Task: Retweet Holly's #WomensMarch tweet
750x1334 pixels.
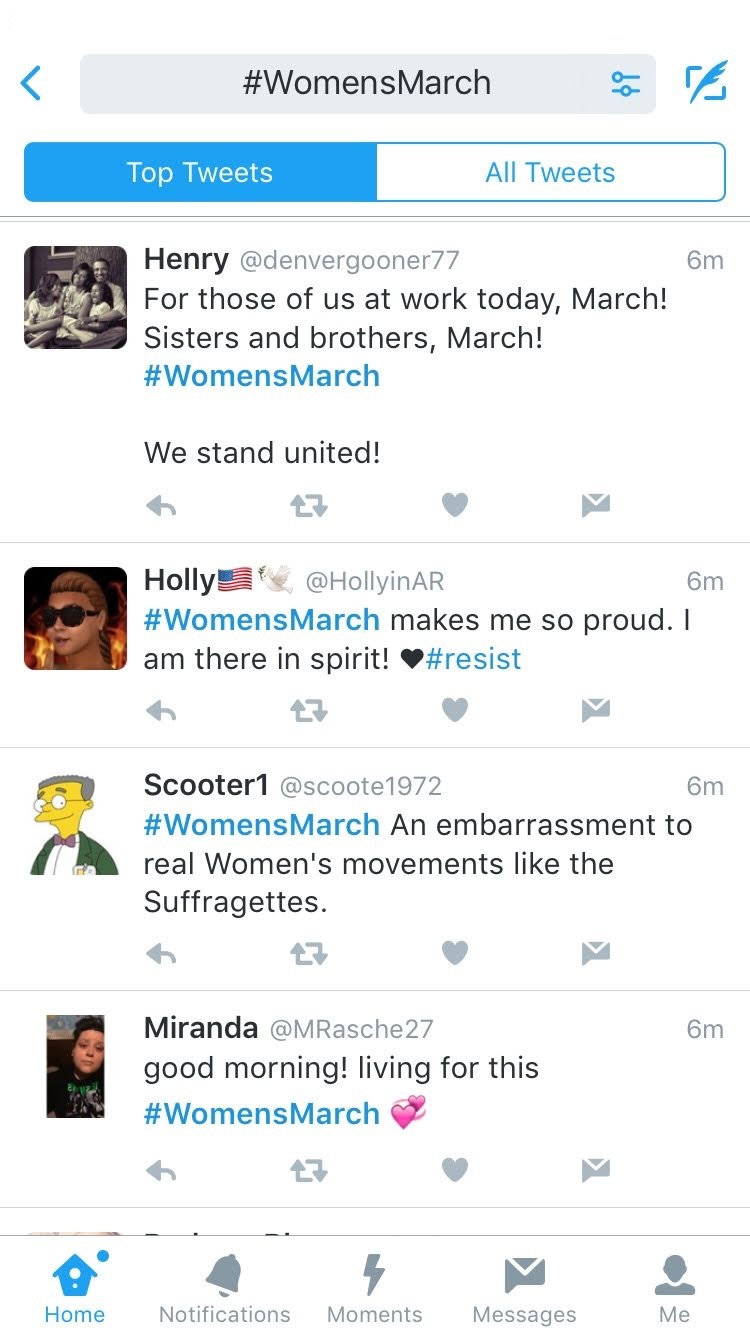Action: [x=308, y=710]
